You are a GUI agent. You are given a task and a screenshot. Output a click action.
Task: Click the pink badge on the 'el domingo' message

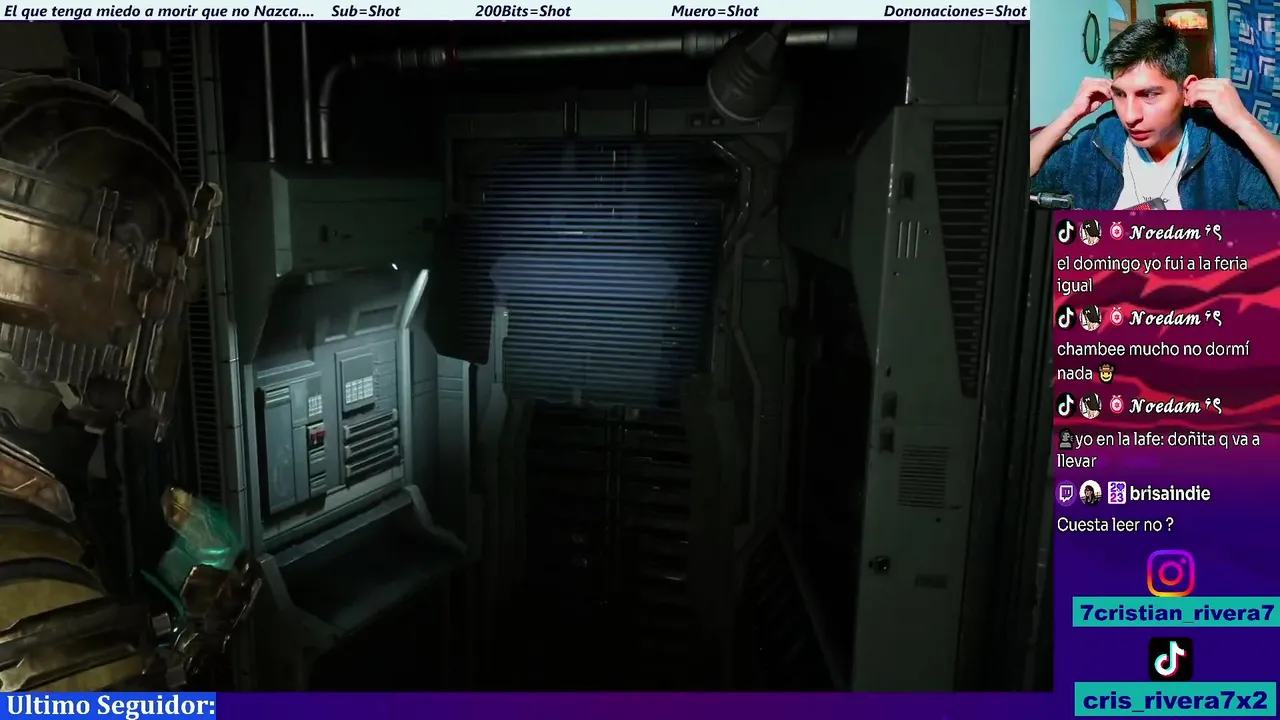[x=1116, y=233]
